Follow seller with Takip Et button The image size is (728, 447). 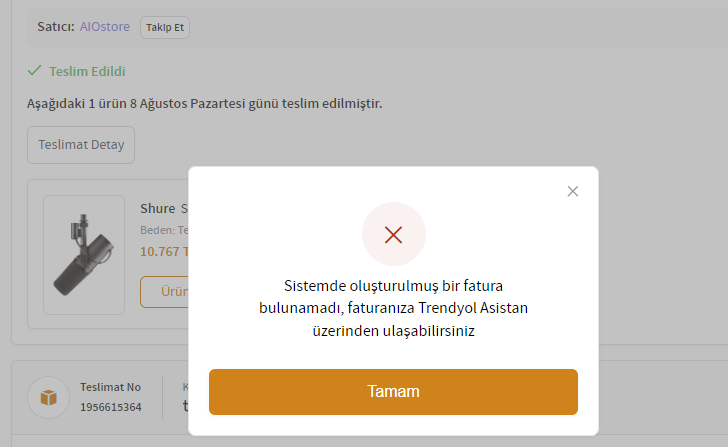pos(165,26)
